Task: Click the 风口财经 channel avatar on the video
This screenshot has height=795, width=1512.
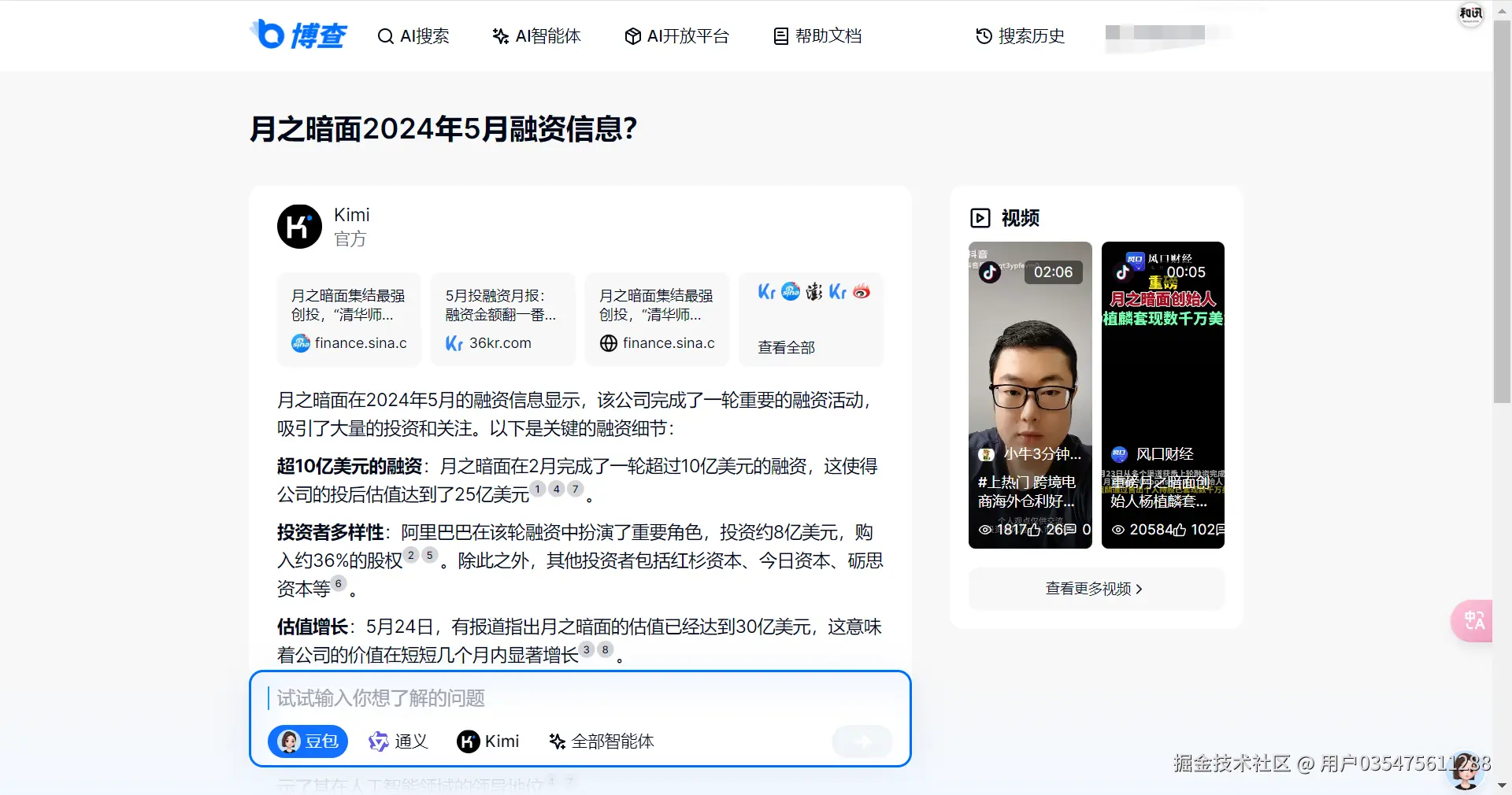Action: [x=1119, y=454]
